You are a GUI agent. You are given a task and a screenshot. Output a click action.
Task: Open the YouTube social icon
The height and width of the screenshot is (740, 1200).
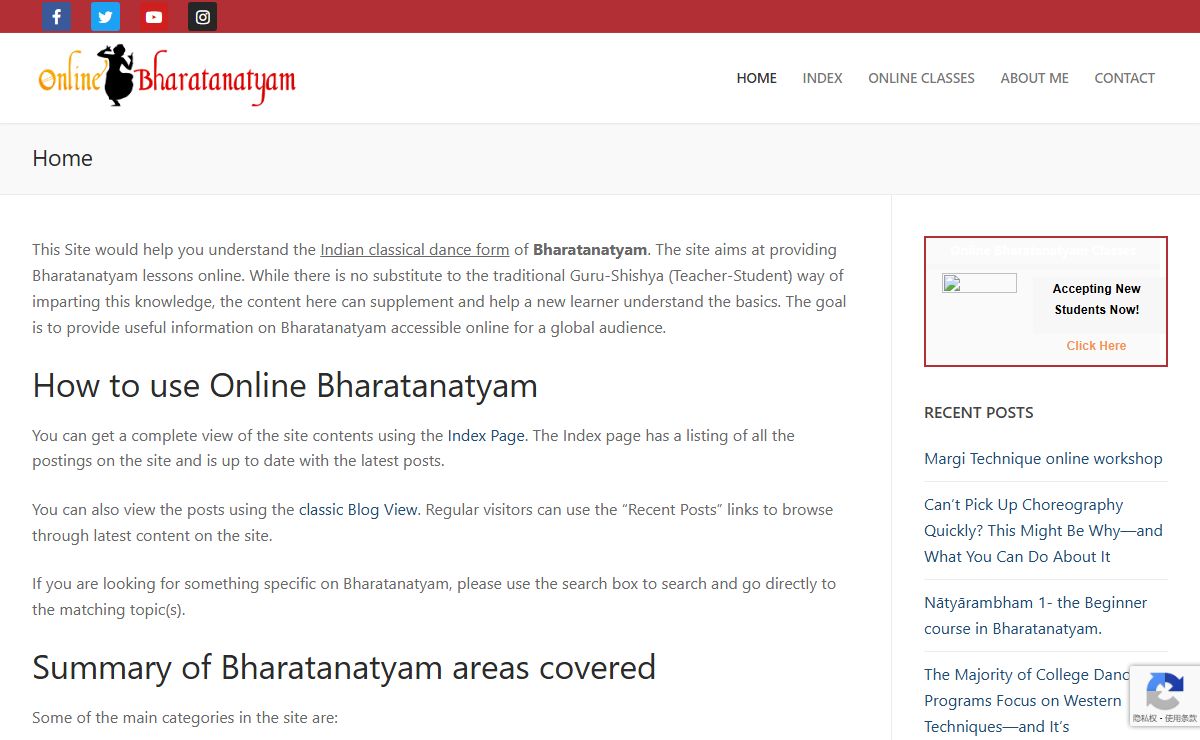[x=154, y=16]
